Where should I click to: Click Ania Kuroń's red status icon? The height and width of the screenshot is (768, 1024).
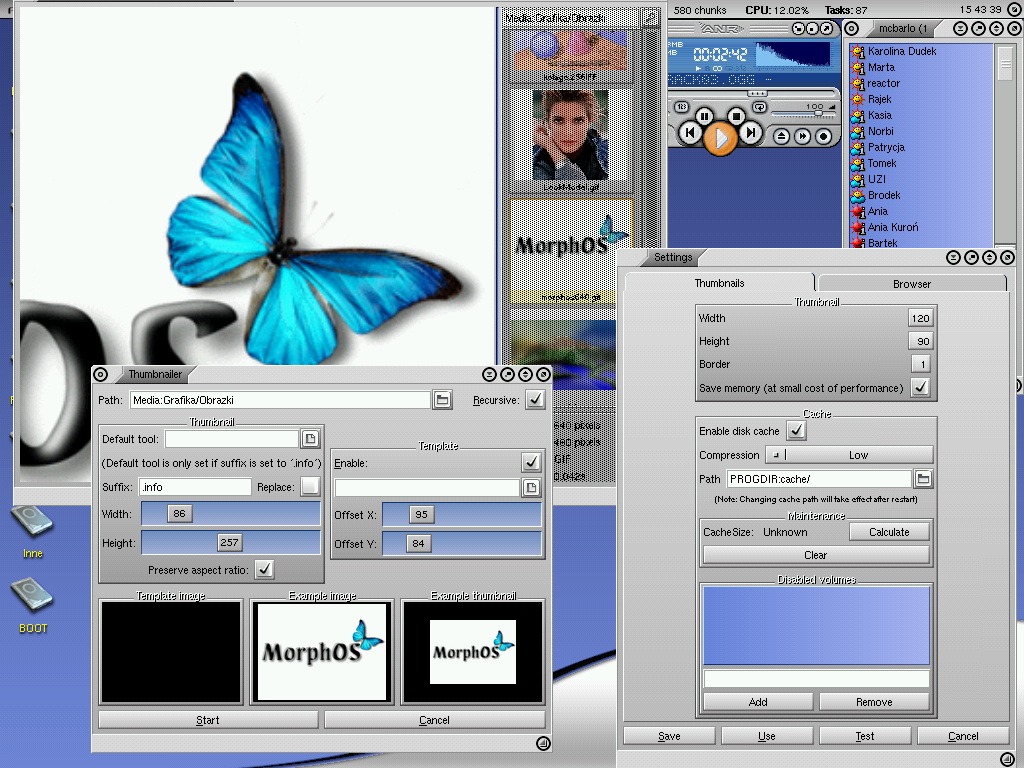click(858, 227)
